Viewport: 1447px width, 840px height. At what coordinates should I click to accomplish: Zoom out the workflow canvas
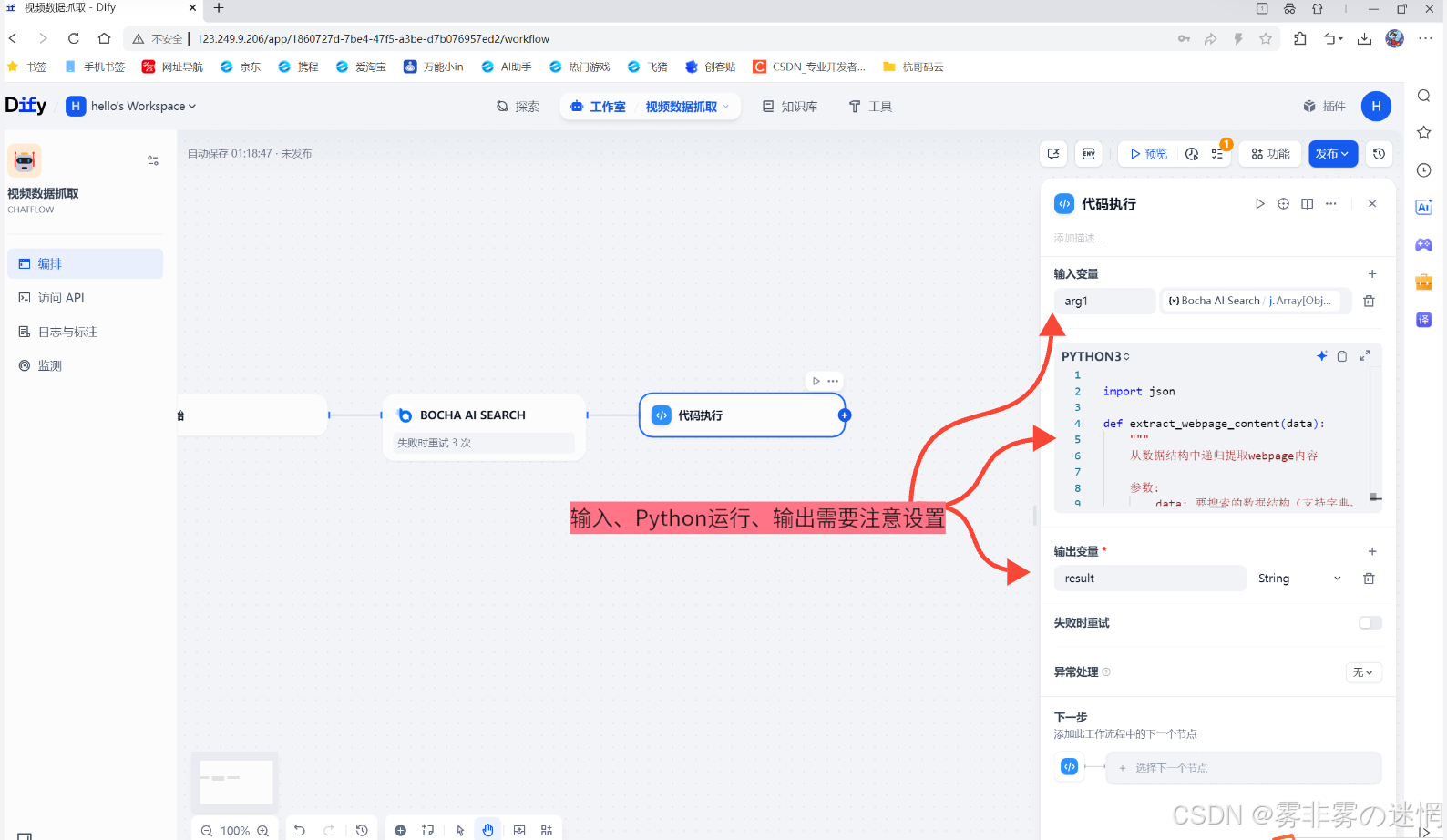[207, 830]
